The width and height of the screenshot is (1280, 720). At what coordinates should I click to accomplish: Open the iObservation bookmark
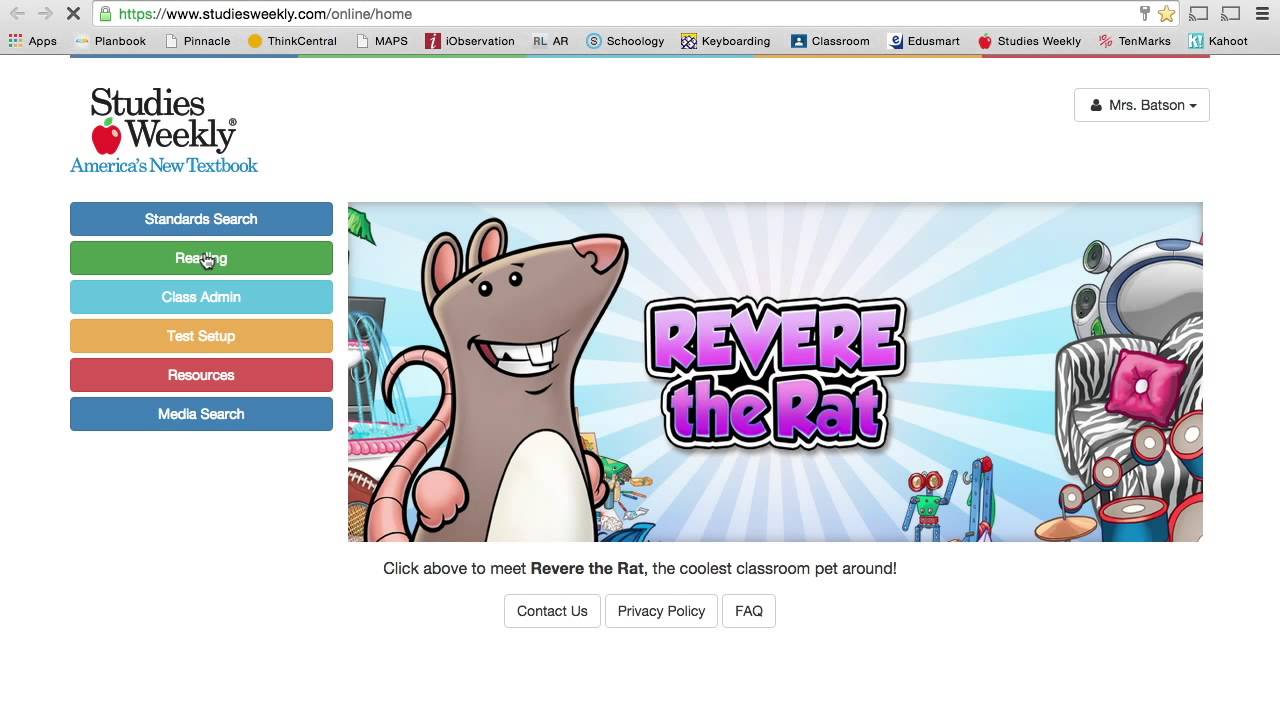(470, 41)
